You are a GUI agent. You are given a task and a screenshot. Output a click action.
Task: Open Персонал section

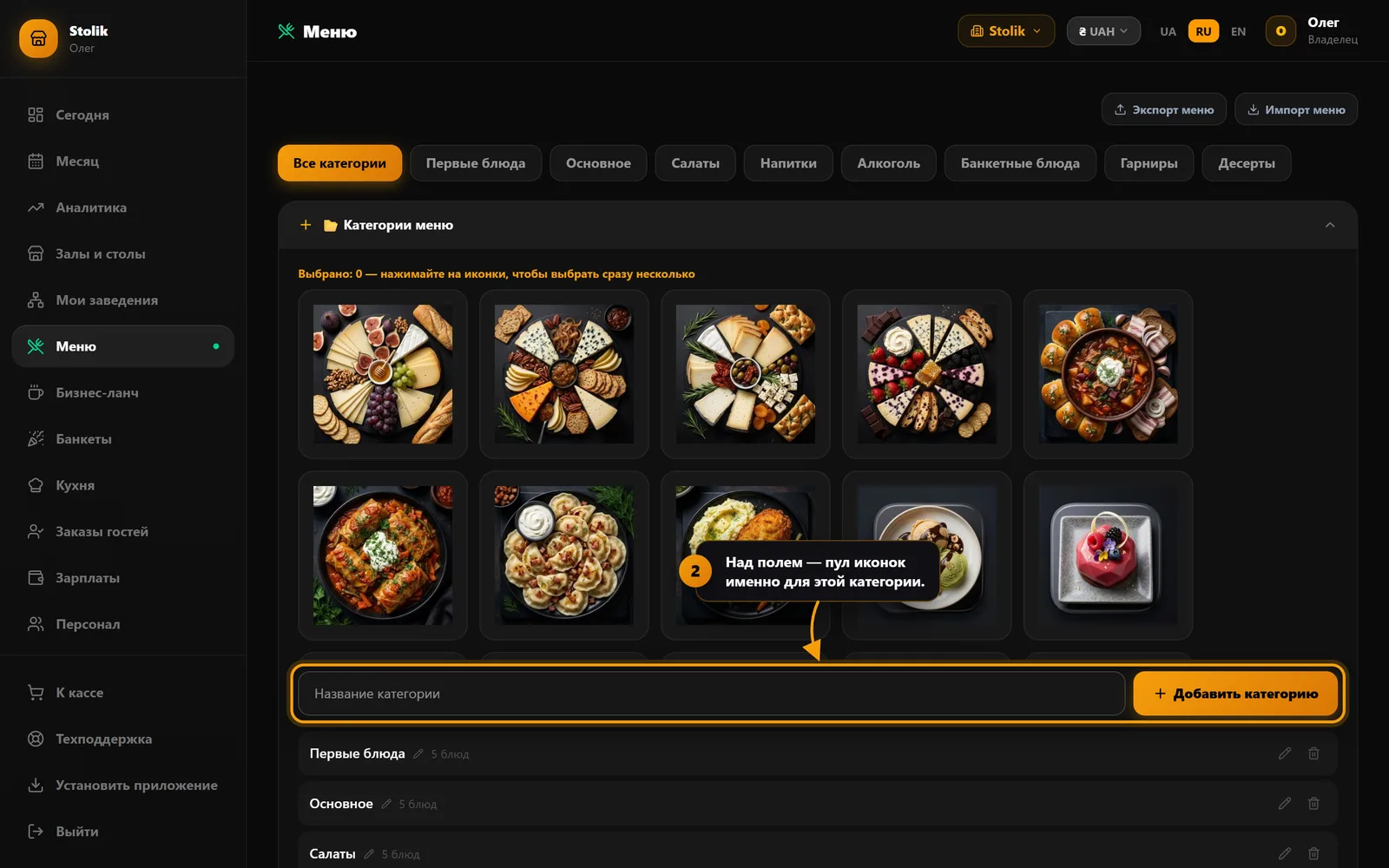click(x=122, y=624)
